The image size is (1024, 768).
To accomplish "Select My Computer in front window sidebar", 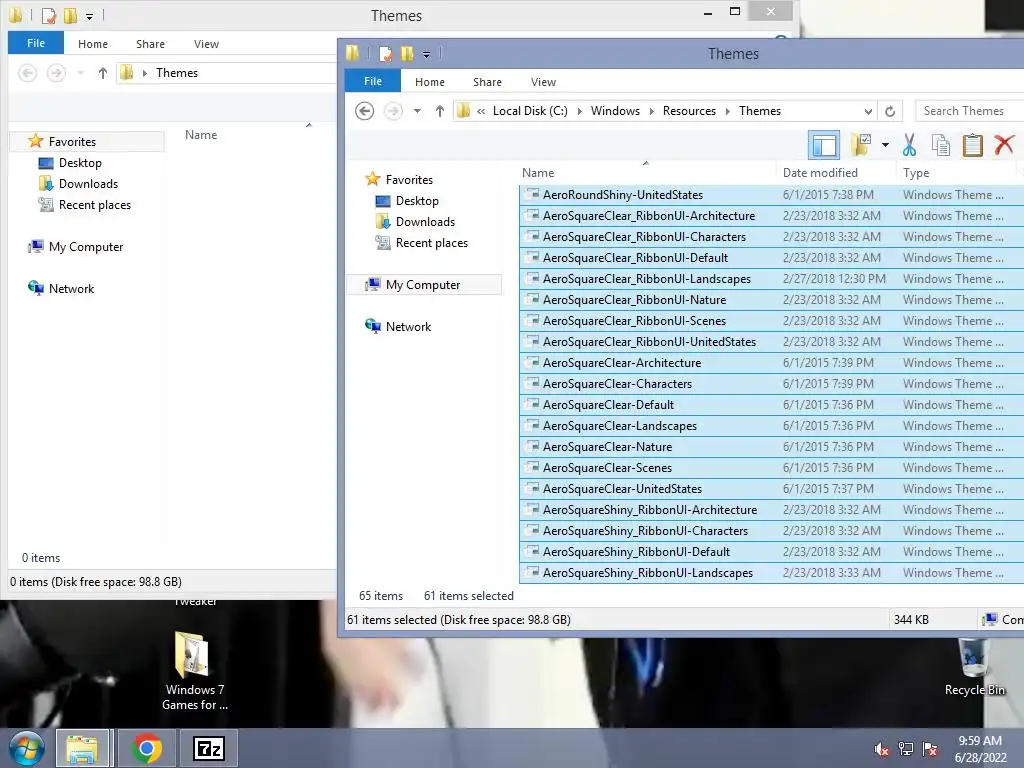I will (x=423, y=285).
